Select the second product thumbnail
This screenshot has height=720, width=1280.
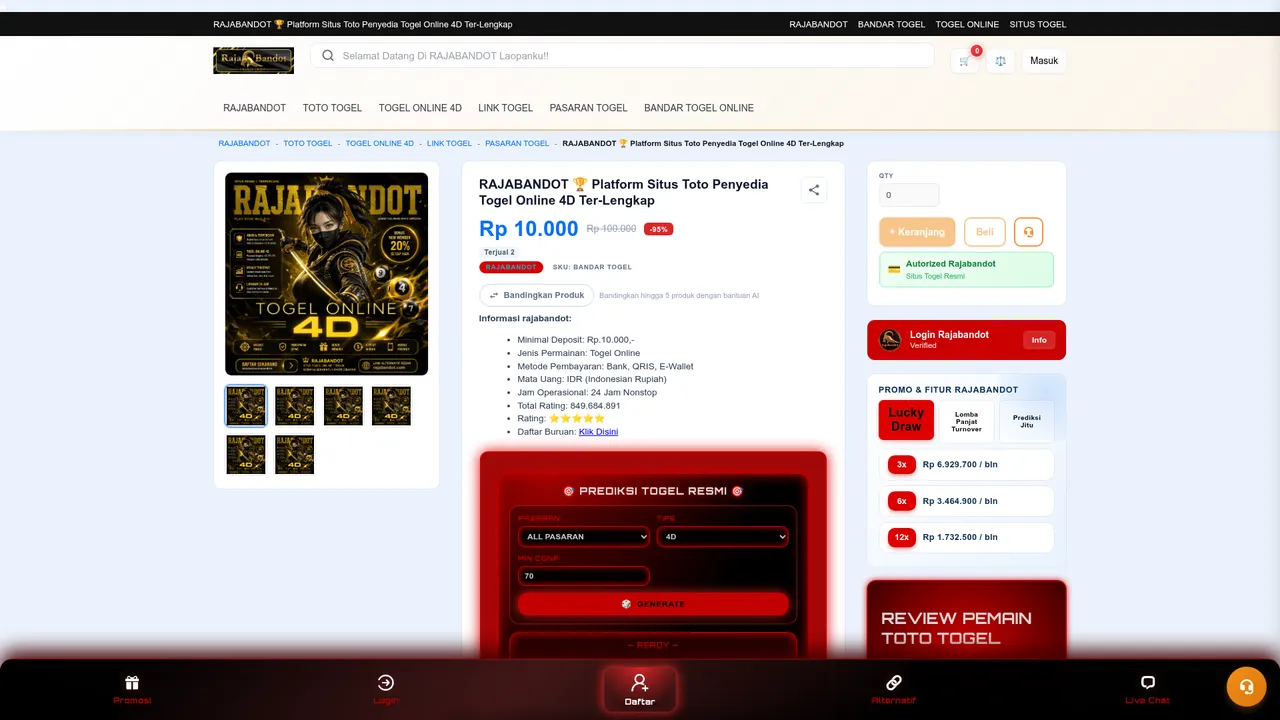click(x=294, y=406)
